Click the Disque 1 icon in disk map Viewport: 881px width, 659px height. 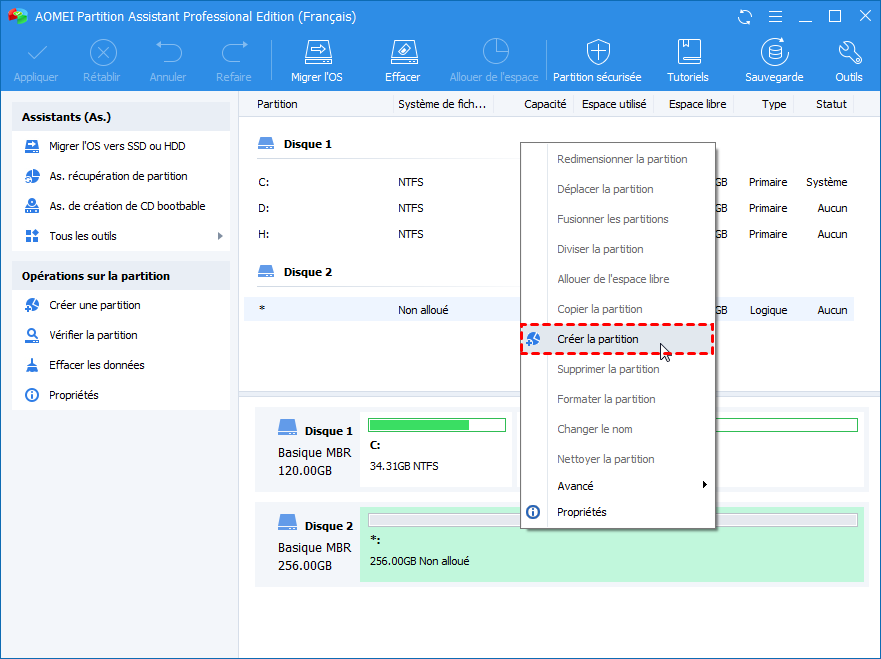coord(287,428)
